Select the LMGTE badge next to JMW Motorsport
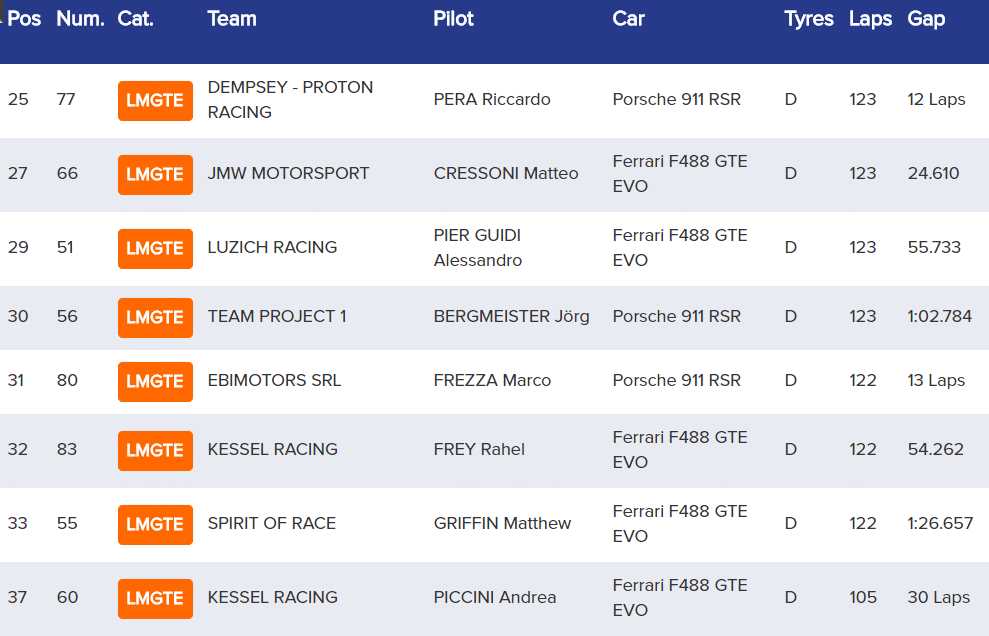Screen dimensions: 989x636 pyautogui.click(x=155, y=174)
